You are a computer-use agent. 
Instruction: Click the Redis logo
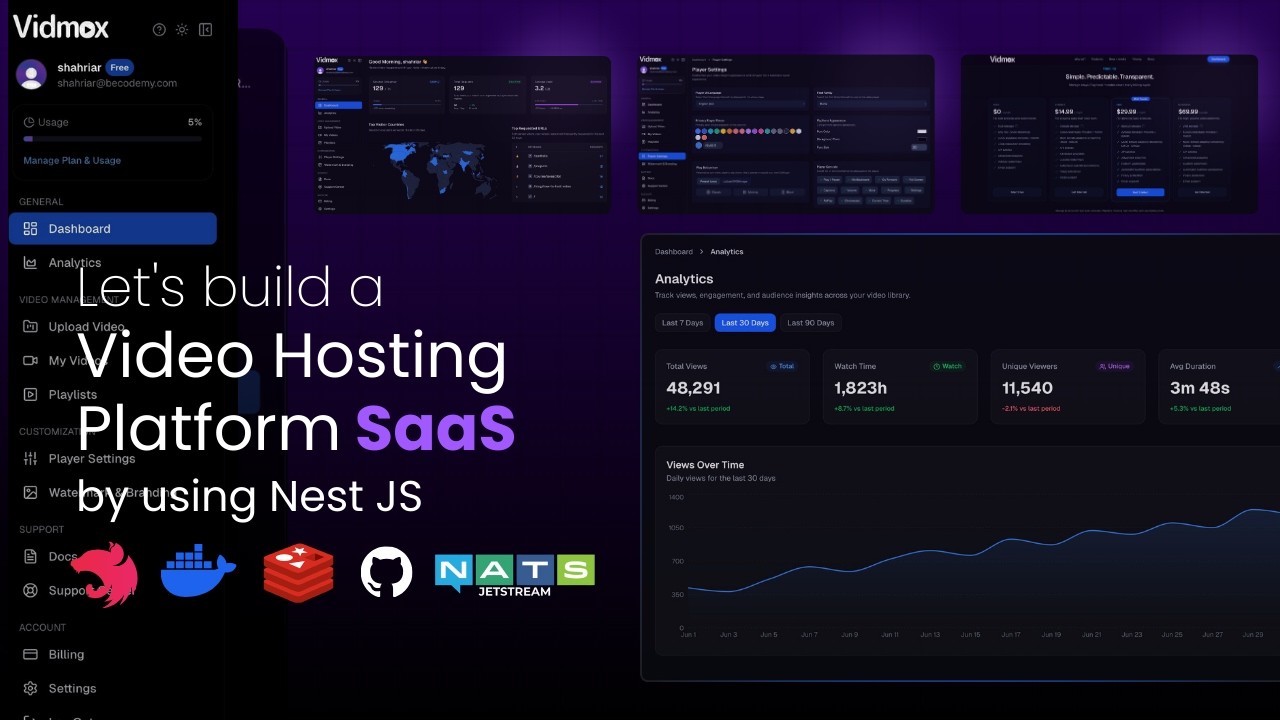click(298, 574)
